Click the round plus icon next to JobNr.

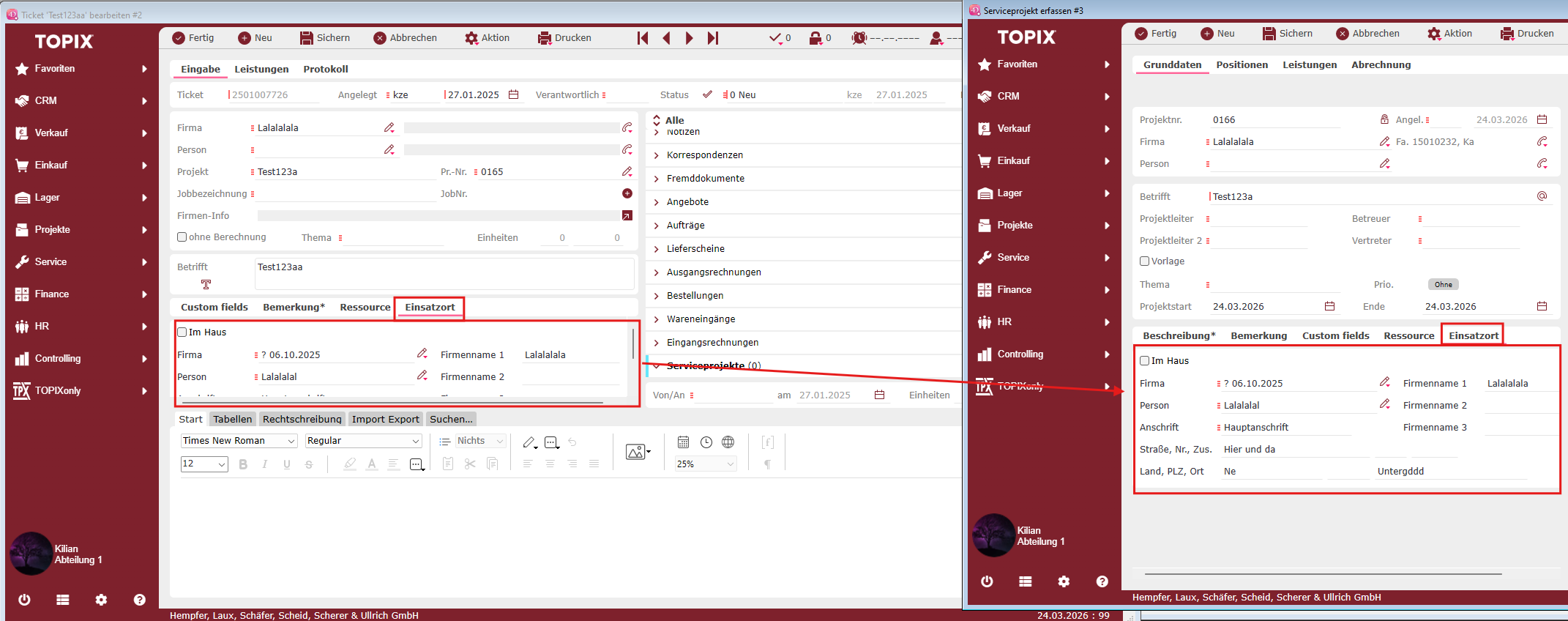tap(627, 193)
